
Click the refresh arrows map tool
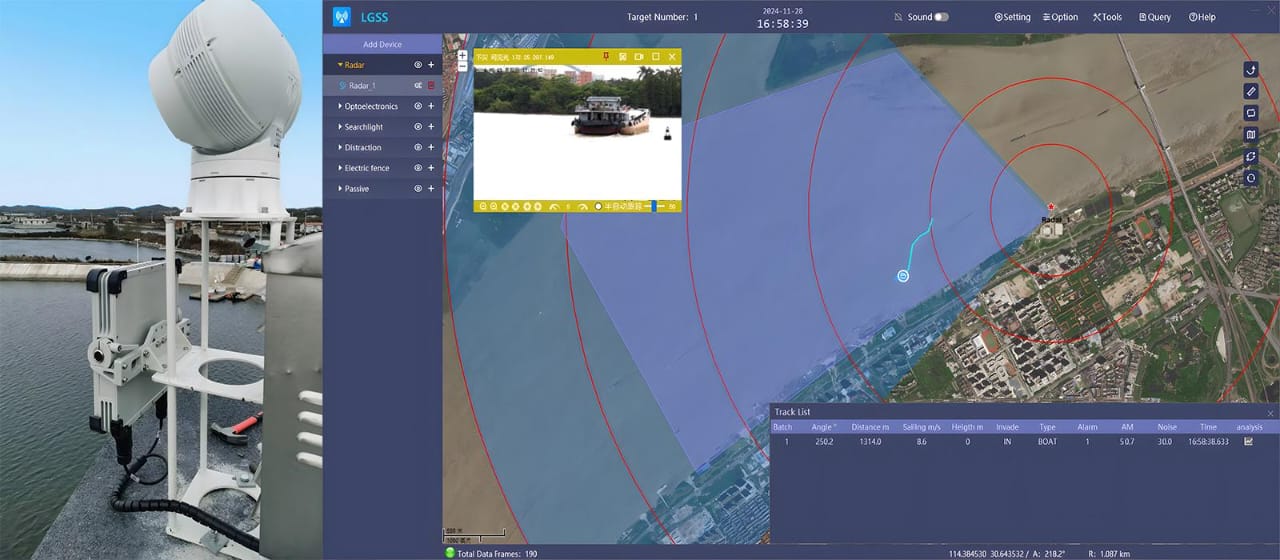point(1250,157)
